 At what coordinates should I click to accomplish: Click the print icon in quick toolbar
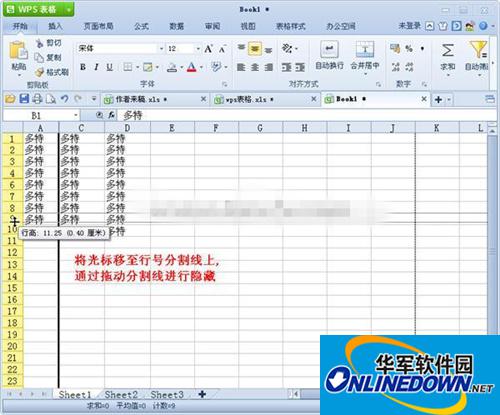point(37,99)
